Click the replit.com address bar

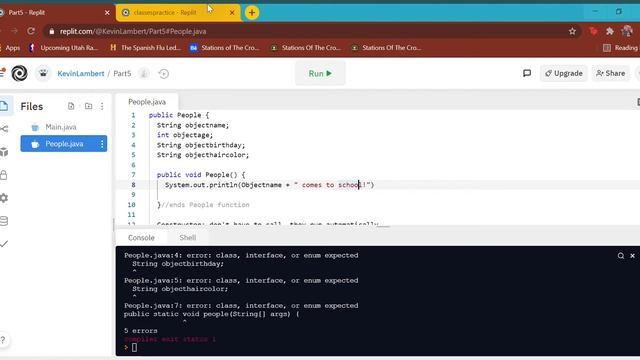point(310,31)
